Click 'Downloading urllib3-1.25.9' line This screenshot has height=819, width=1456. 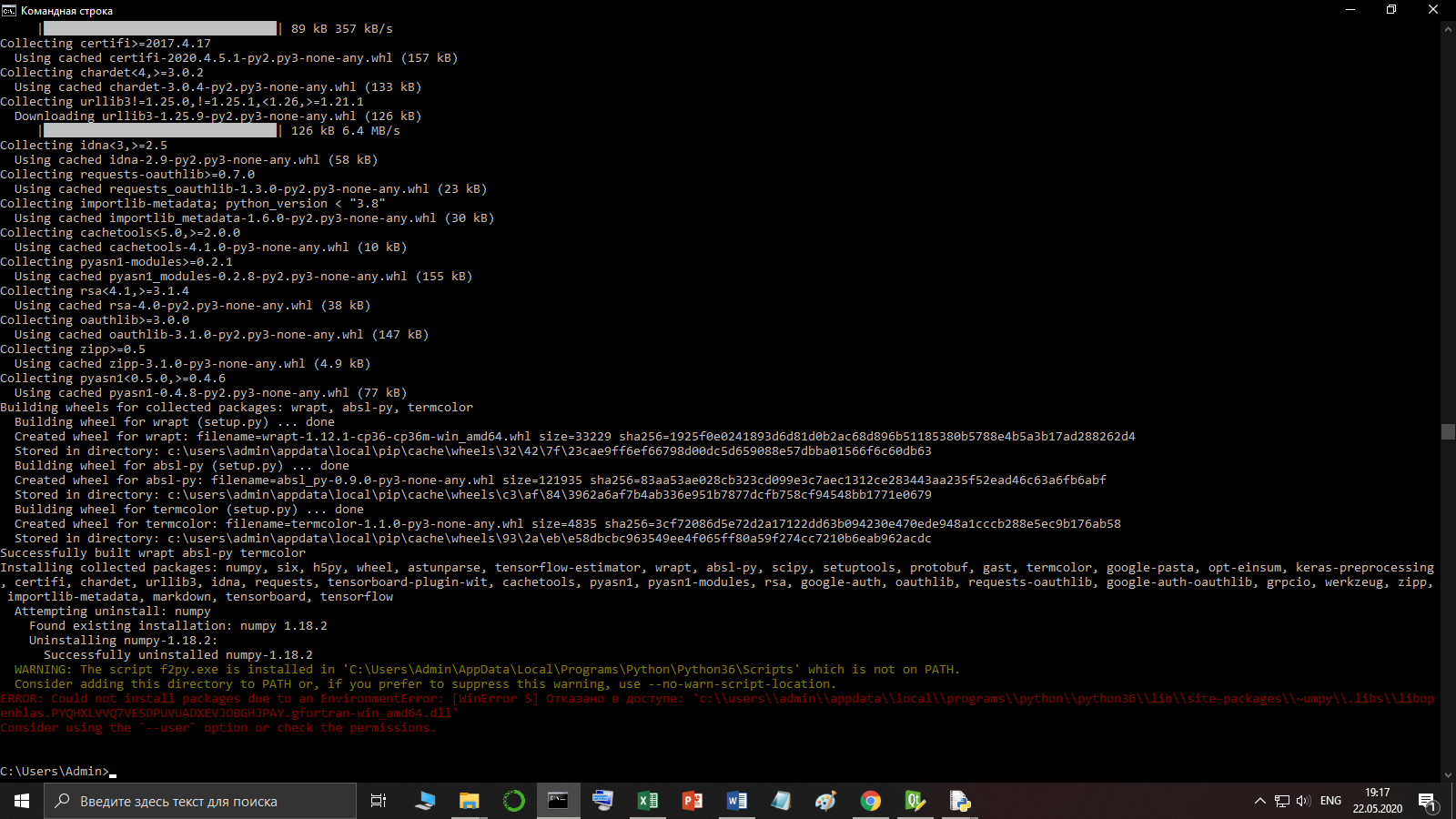click(218, 116)
